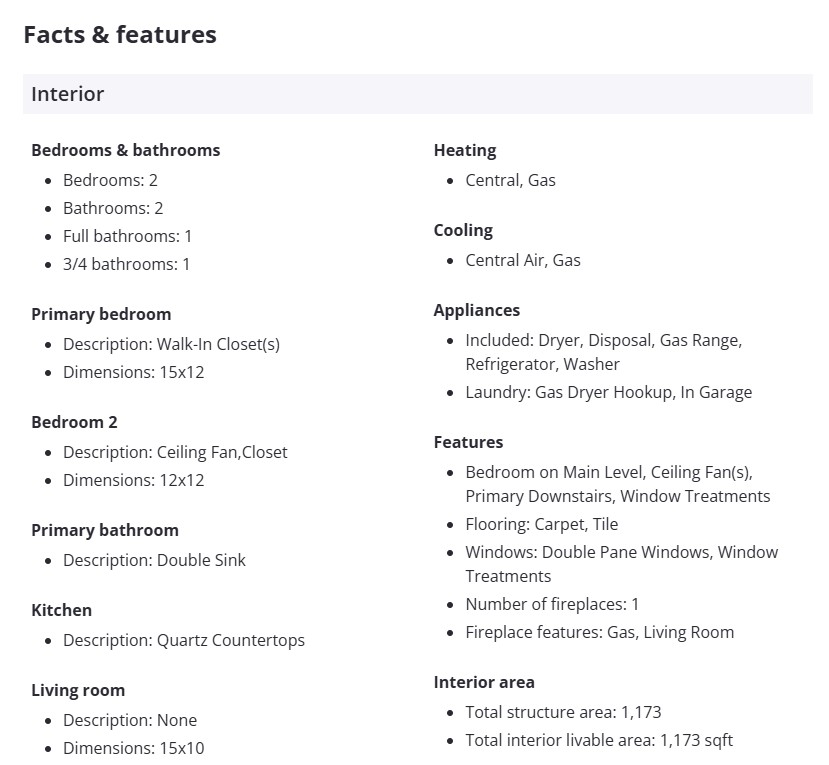Select the Number of fireplaces: 1 entry
Viewport: 829px width, 765px height.
tap(552, 604)
